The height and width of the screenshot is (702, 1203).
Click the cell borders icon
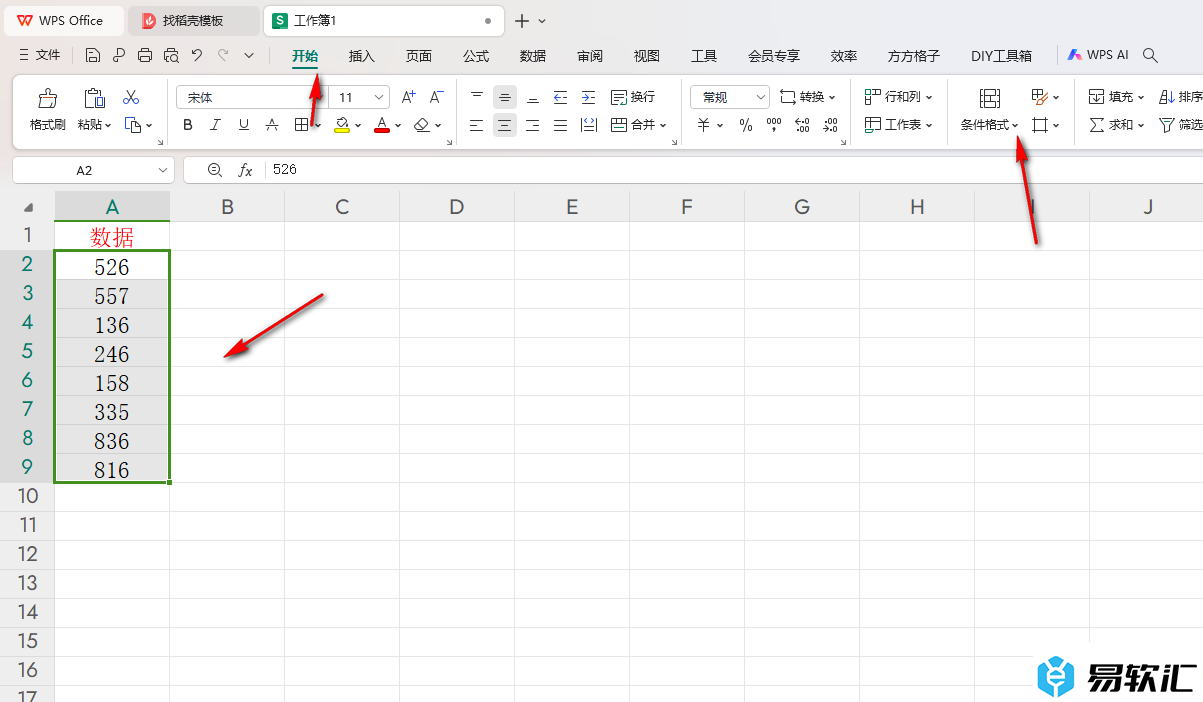301,125
